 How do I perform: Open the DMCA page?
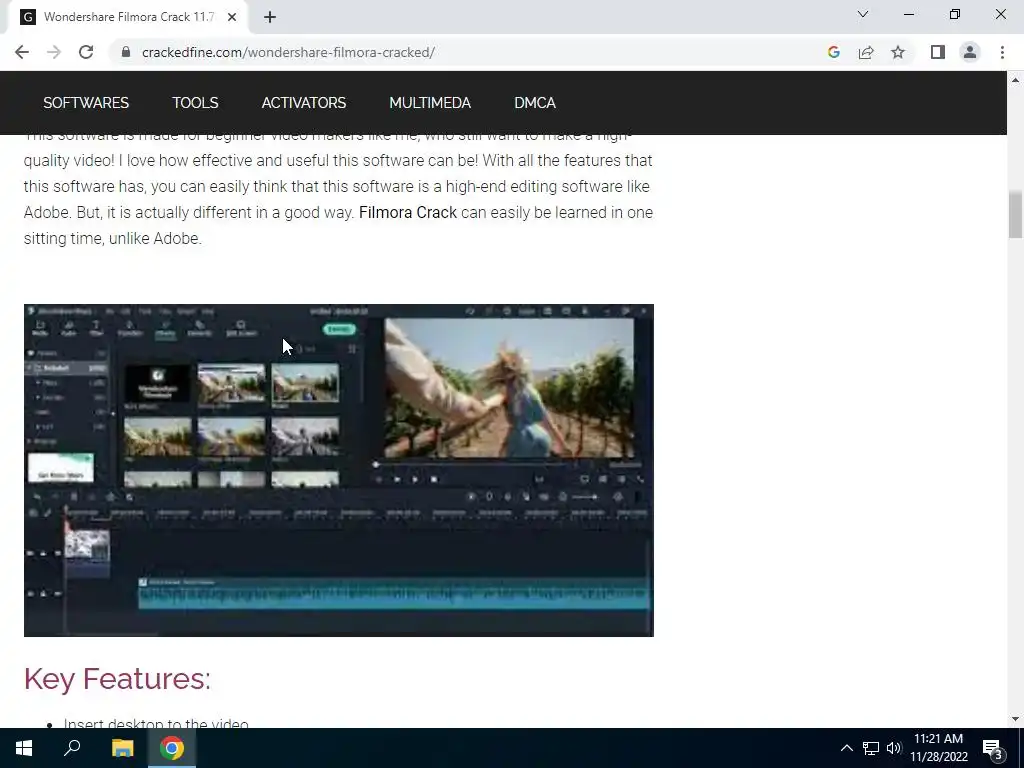point(535,103)
